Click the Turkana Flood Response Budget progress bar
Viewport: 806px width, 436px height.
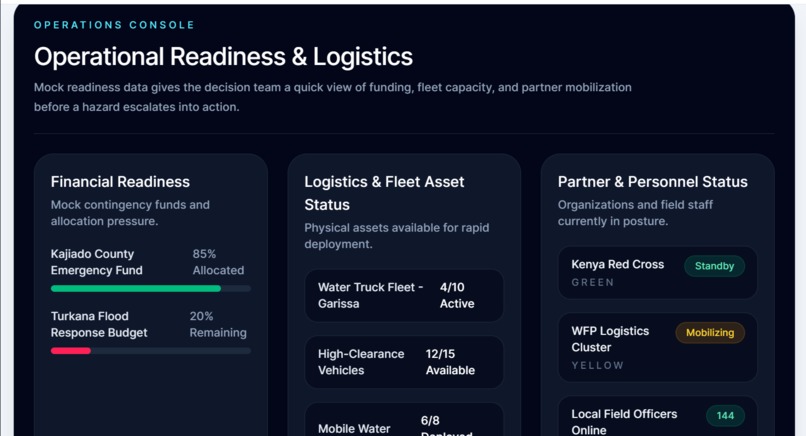151,351
